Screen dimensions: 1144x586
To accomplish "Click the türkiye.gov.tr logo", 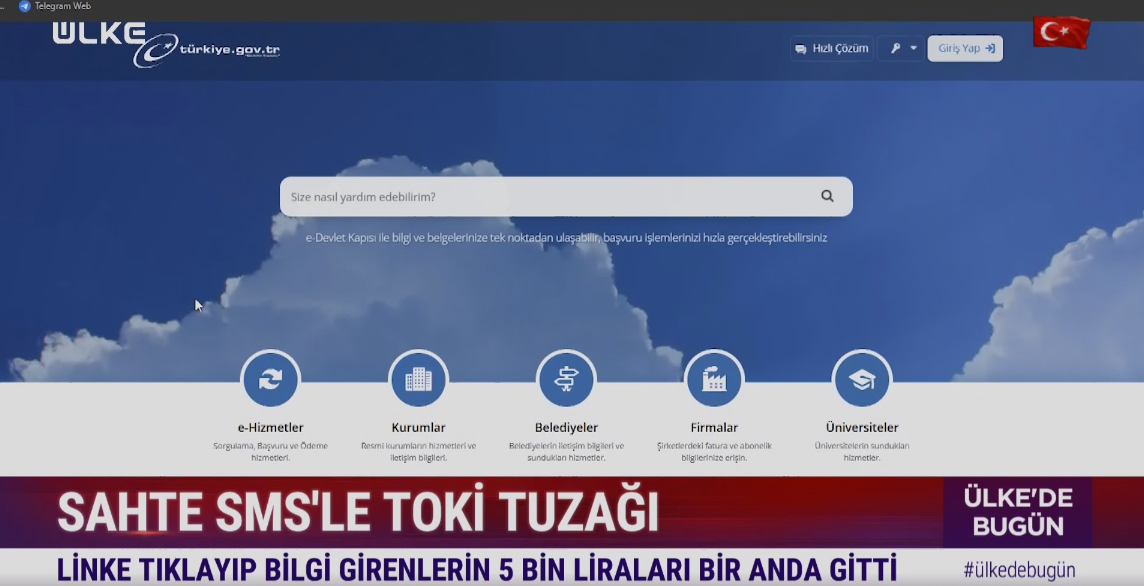I will (x=207, y=50).
